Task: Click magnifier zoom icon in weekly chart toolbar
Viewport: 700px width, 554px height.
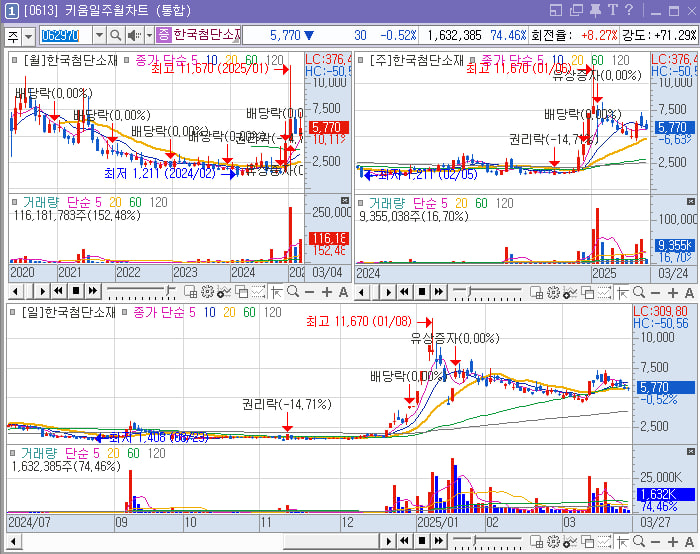Action: pyautogui.click(x=639, y=293)
